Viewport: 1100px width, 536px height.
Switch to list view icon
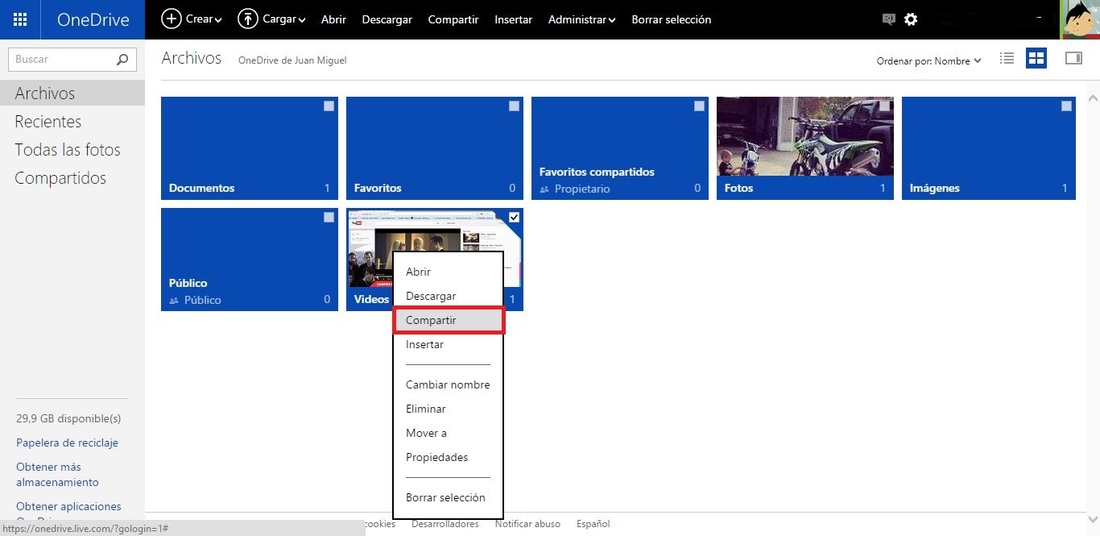1007,58
